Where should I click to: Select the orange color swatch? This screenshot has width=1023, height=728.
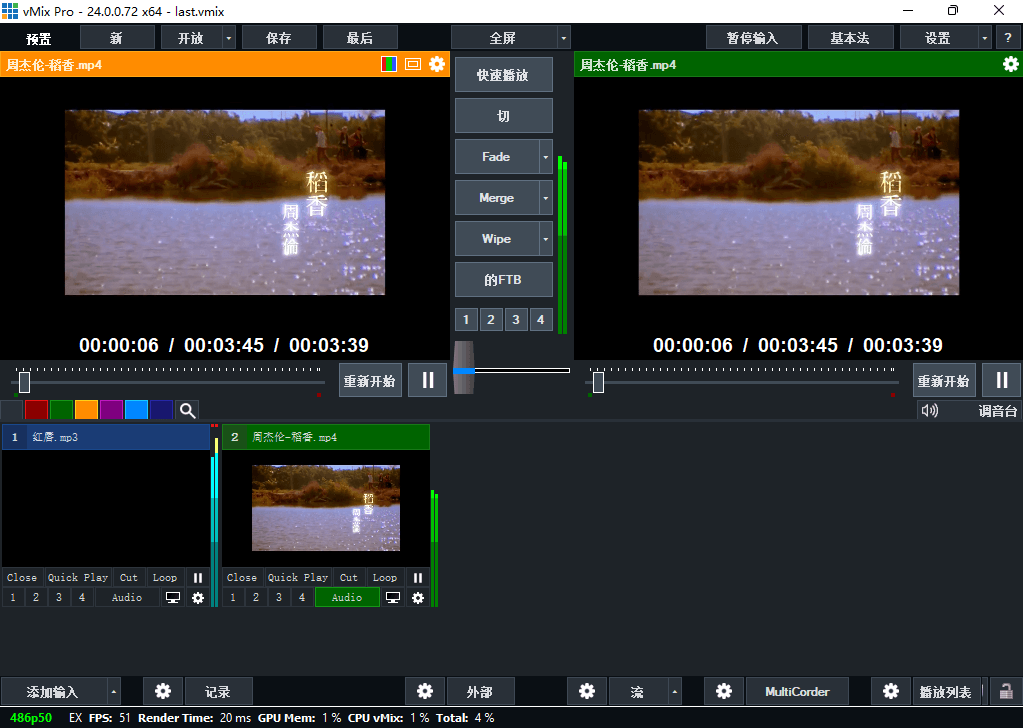click(x=86, y=410)
